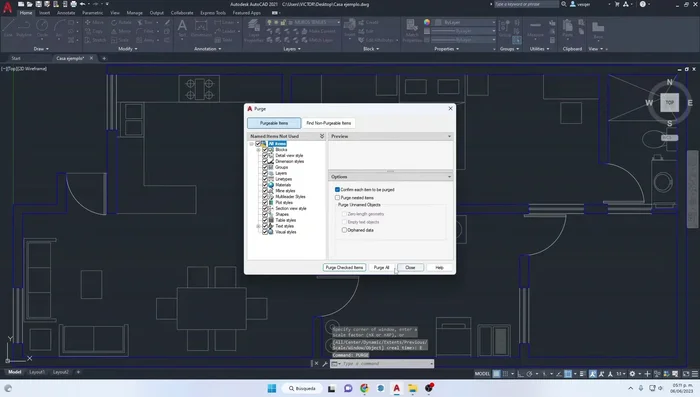Viewport: 700px width, 397px height.
Task: Open the AutoCAD application menu logo
Action: [x=7, y=7]
